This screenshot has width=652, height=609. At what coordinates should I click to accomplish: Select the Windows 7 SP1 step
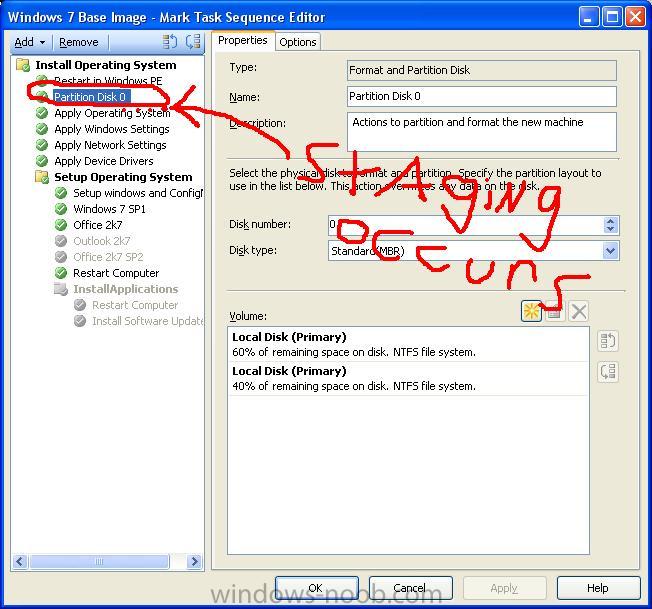[x=109, y=209]
